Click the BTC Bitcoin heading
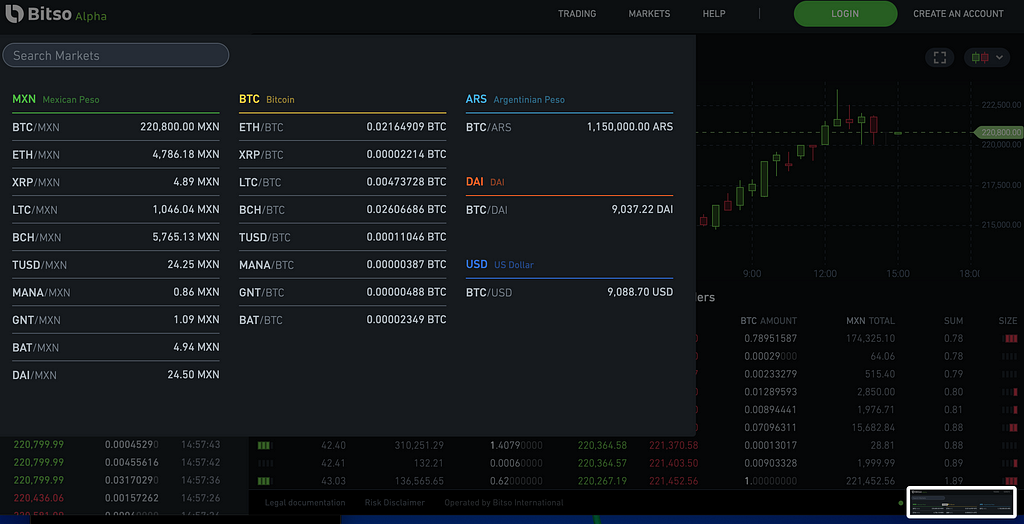The width and height of the screenshot is (1024, 524). tap(266, 99)
